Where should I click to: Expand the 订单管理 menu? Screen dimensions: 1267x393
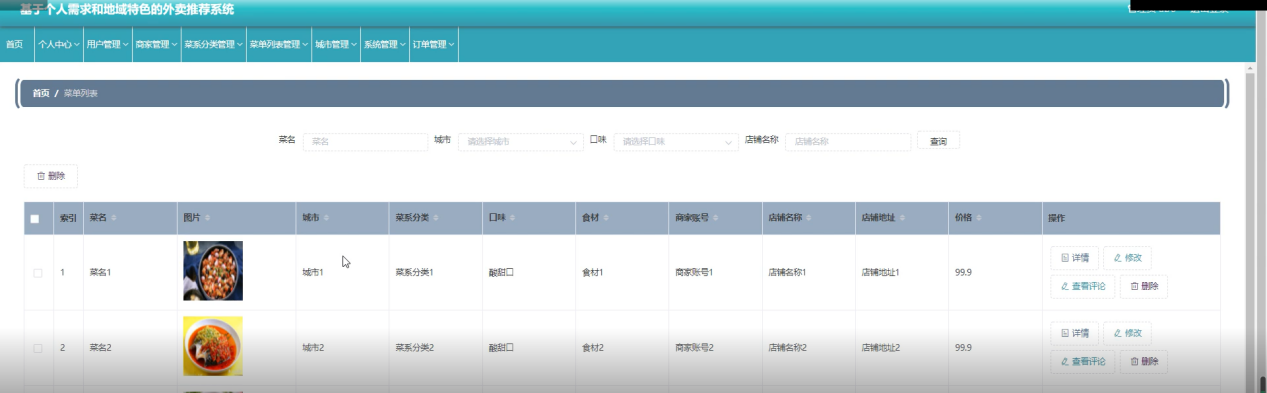(433, 44)
